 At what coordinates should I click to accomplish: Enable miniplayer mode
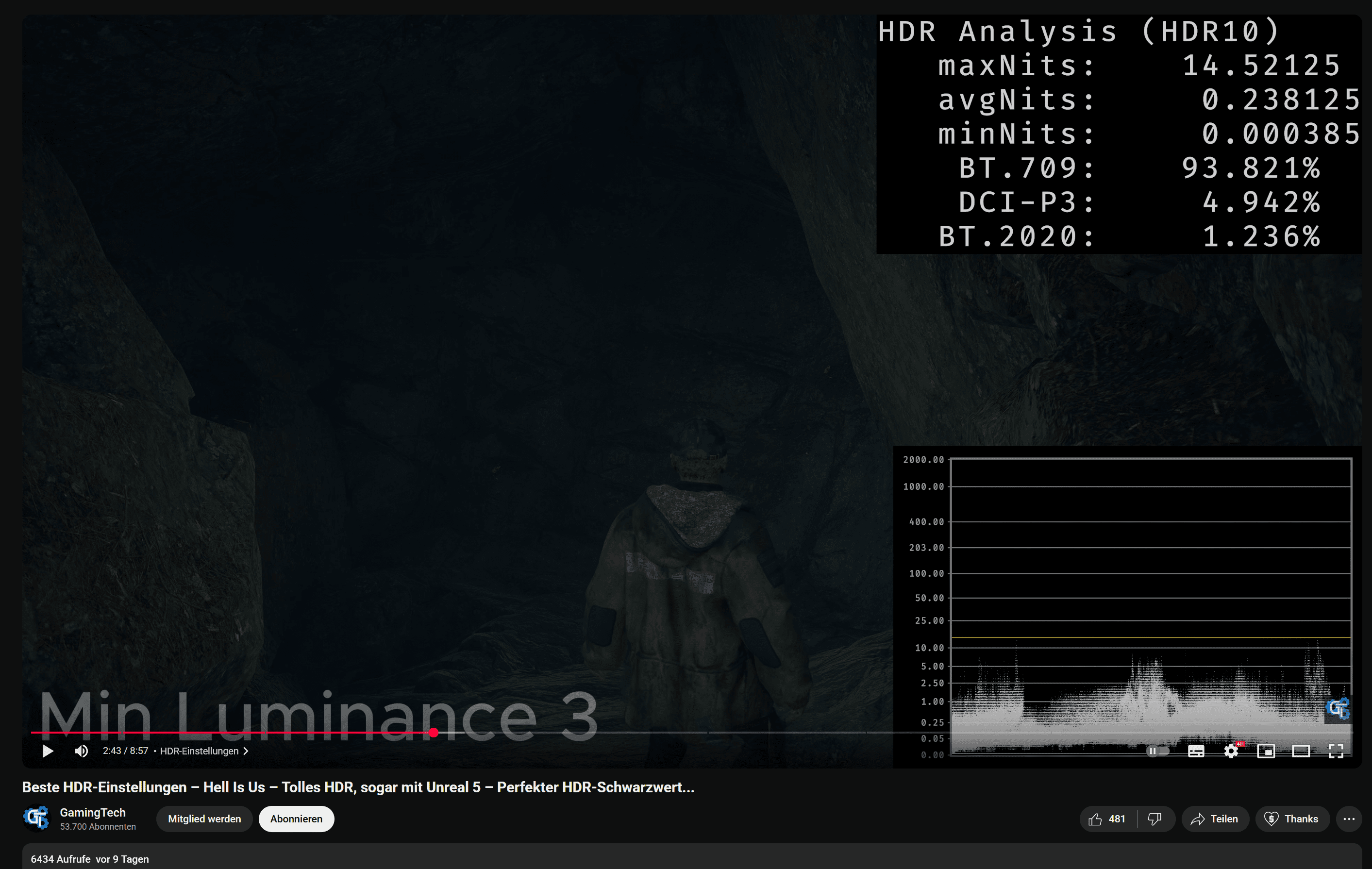pos(1266,751)
